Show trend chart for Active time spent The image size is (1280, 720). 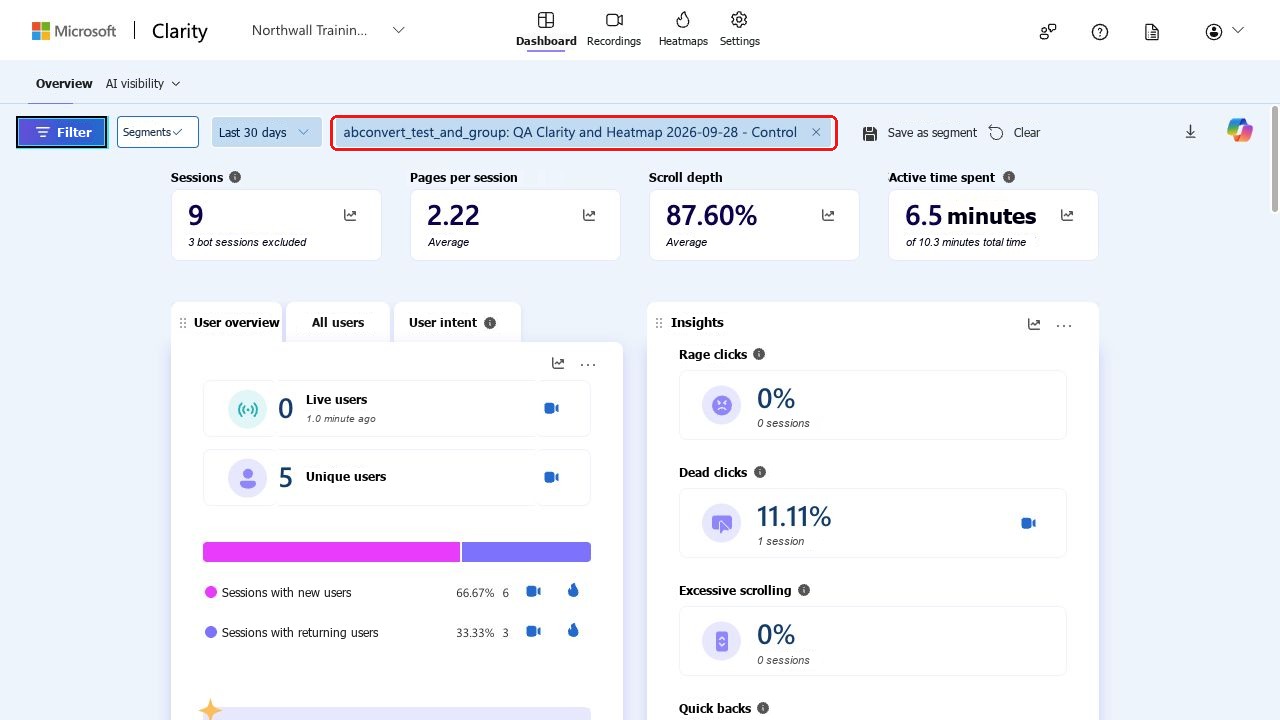tap(1067, 215)
